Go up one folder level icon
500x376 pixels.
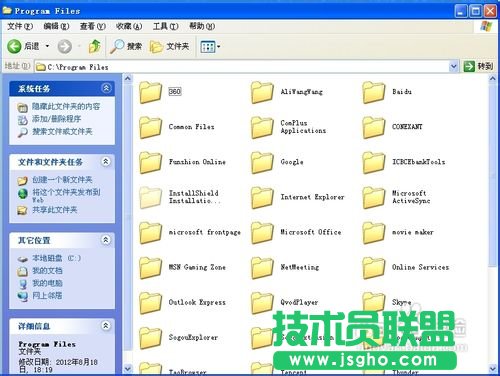95,46
